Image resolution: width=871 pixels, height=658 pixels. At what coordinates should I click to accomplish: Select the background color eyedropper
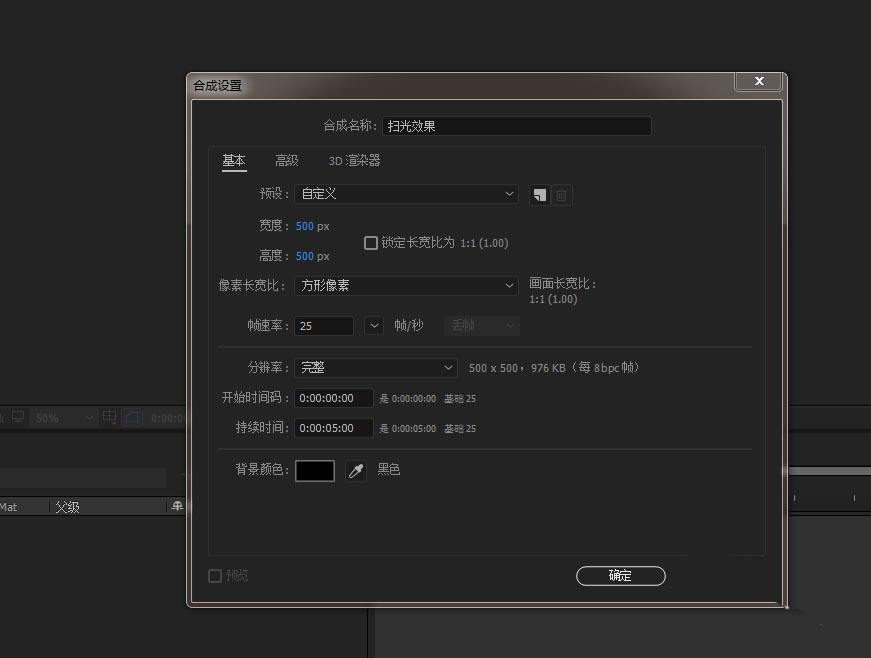[355, 470]
